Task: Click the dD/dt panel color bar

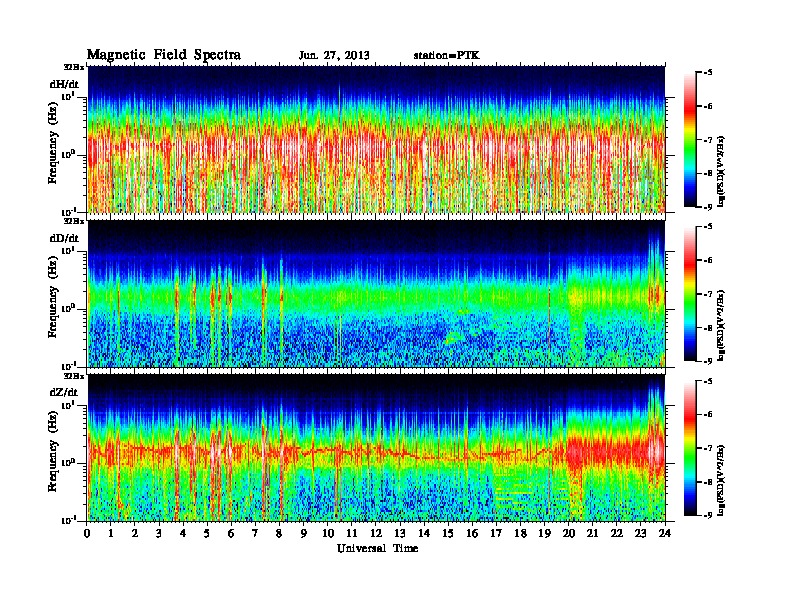Action: pyautogui.click(x=690, y=294)
